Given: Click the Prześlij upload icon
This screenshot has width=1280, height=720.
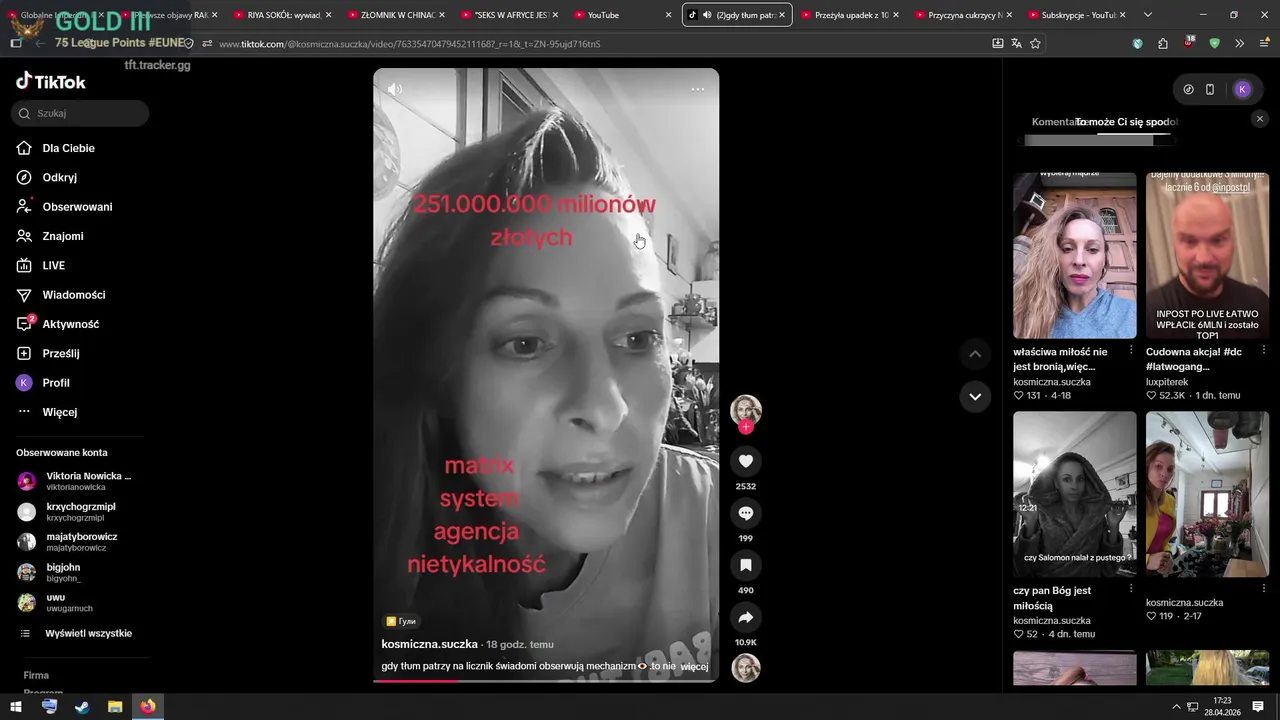Looking at the screenshot, I should 24,353.
